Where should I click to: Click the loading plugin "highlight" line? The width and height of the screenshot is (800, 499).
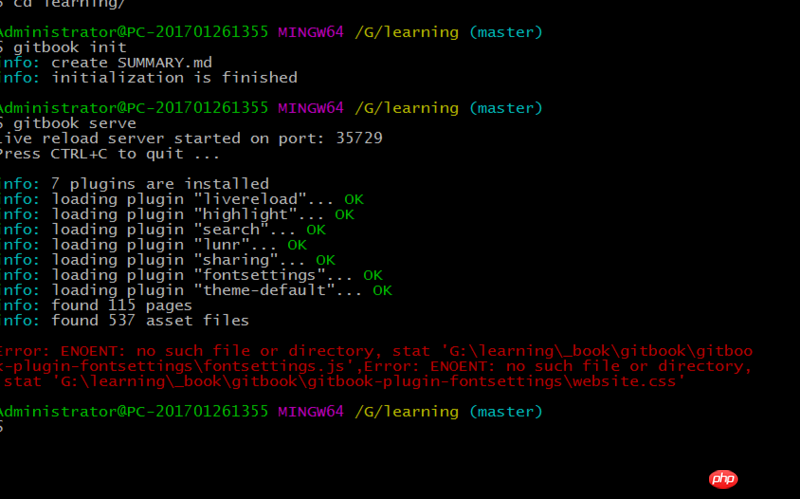177,214
